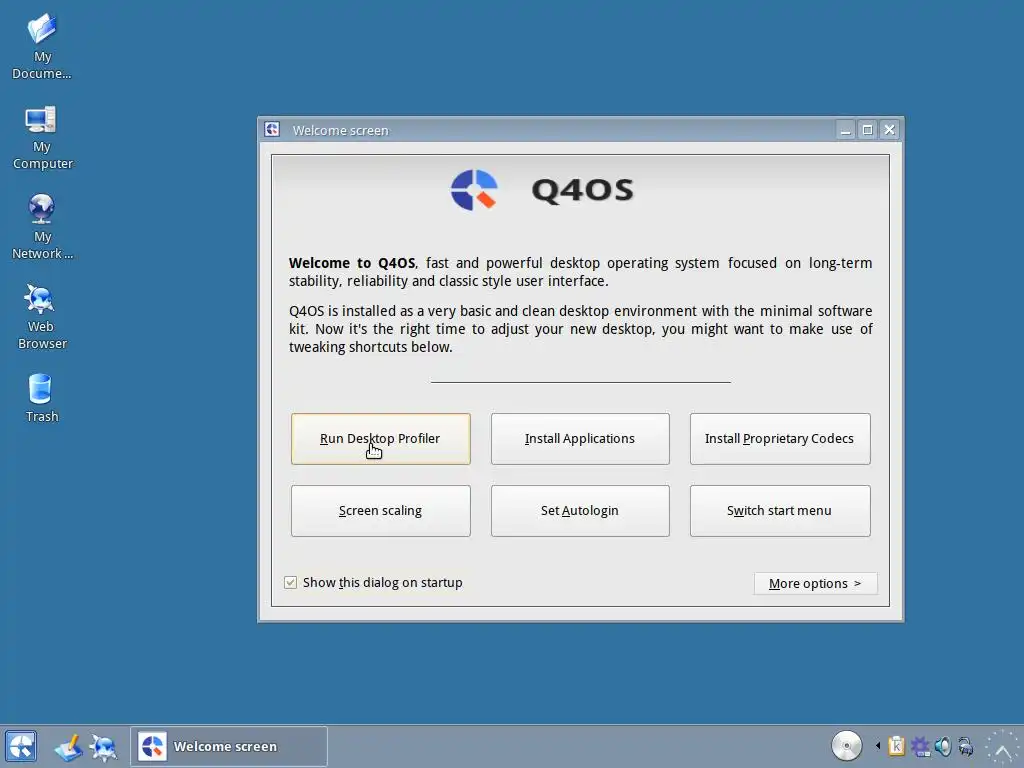Open the My Documents desktop icon
Image resolution: width=1024 pixels, height=768 pixels.
pyautogui.click(x=42, y=46)
